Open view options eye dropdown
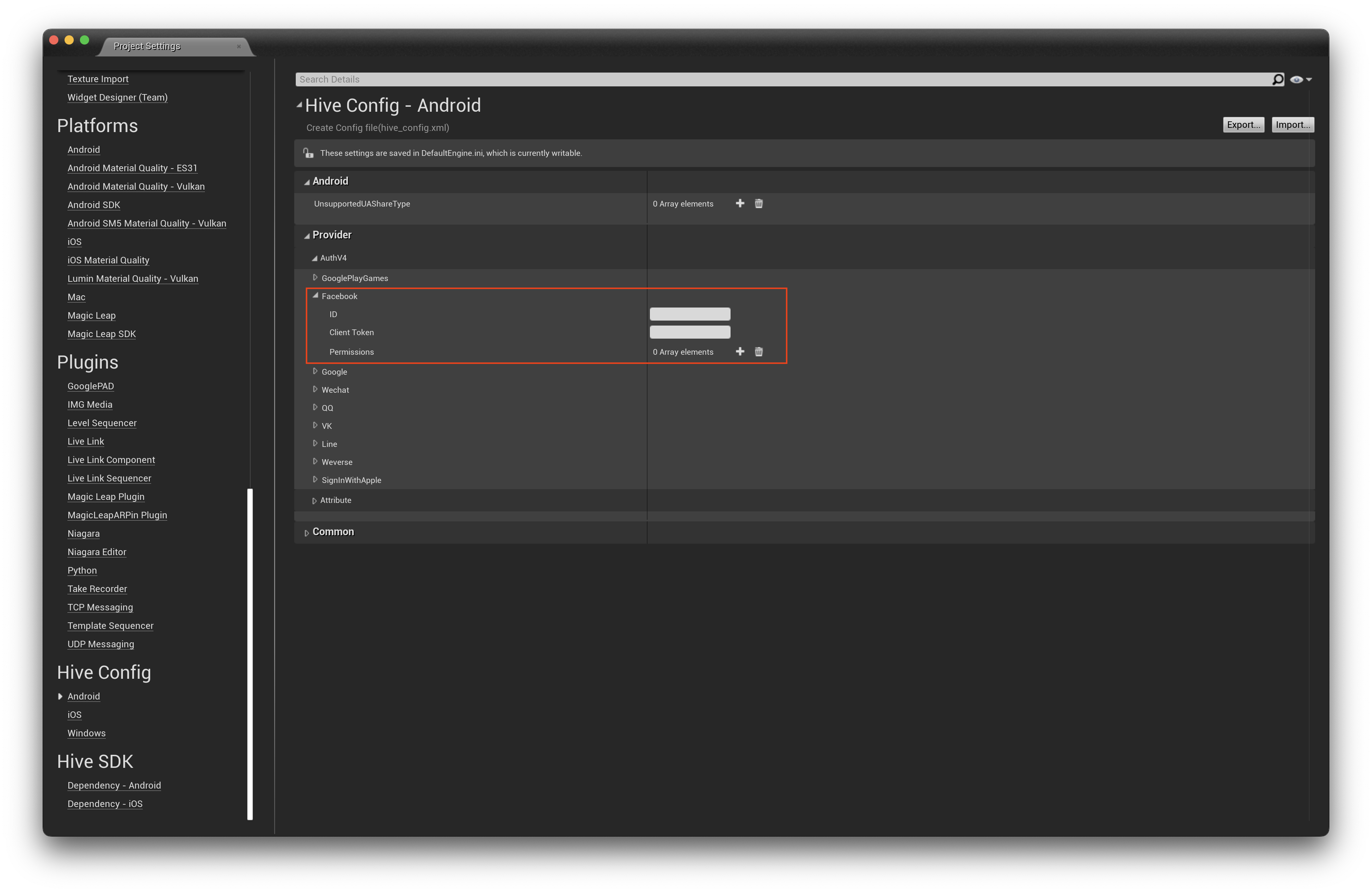 click(1300, 79)
